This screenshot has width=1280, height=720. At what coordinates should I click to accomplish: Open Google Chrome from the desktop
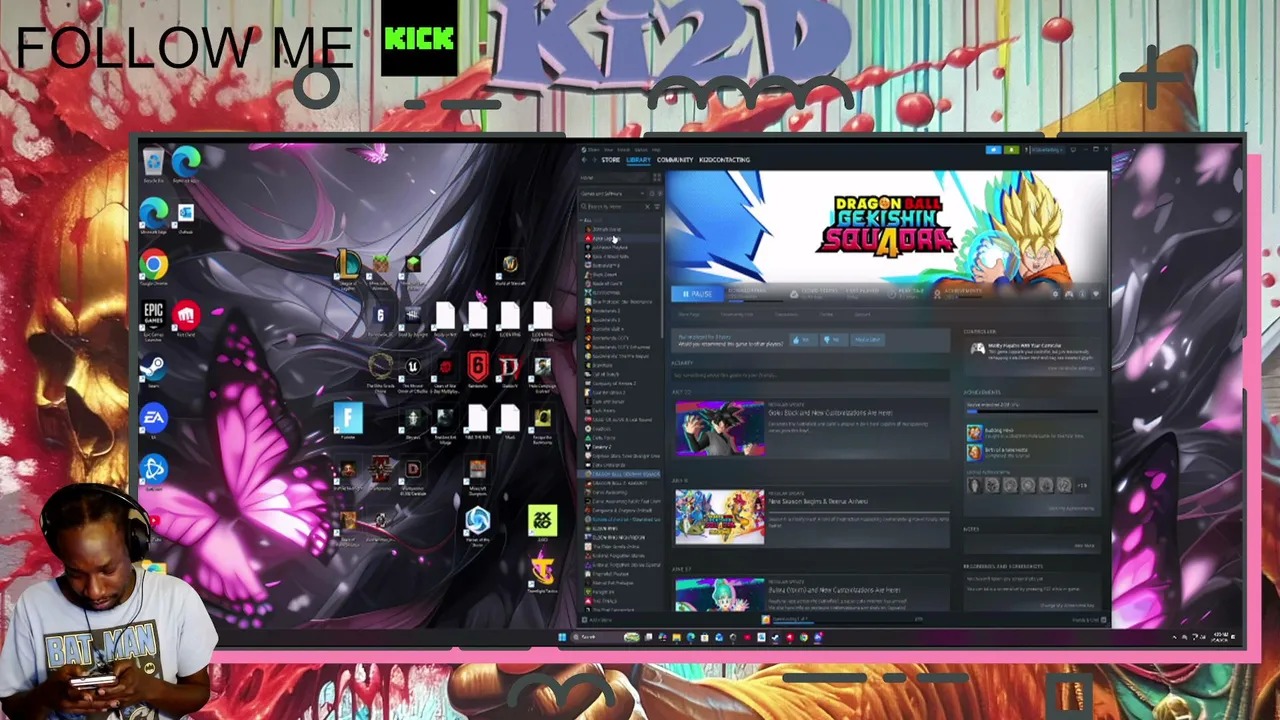(x=153, y=269)
